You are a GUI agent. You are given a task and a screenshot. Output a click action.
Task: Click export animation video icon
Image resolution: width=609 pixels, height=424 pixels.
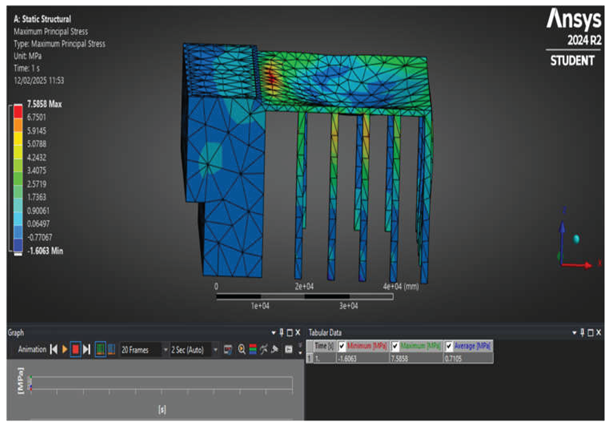coord(228,349)
